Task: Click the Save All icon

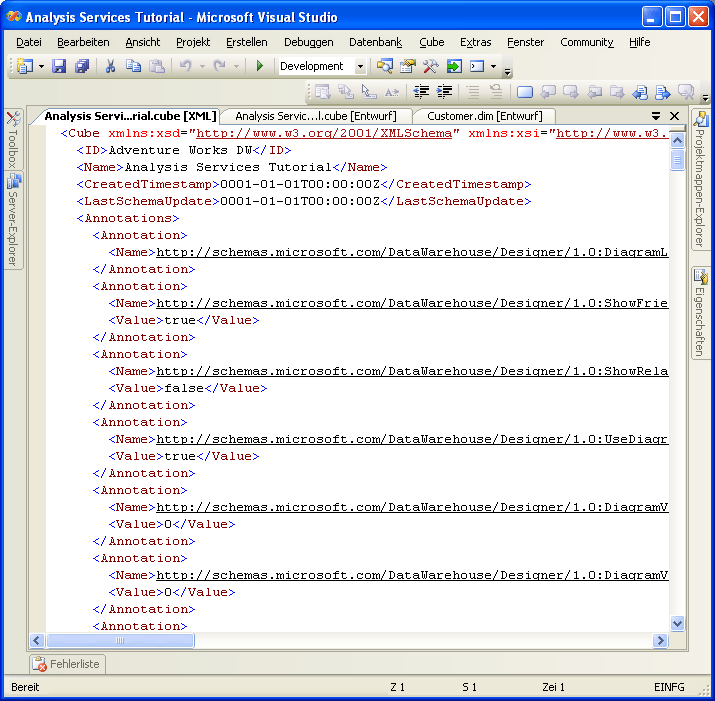Action: tap(82, 66)
